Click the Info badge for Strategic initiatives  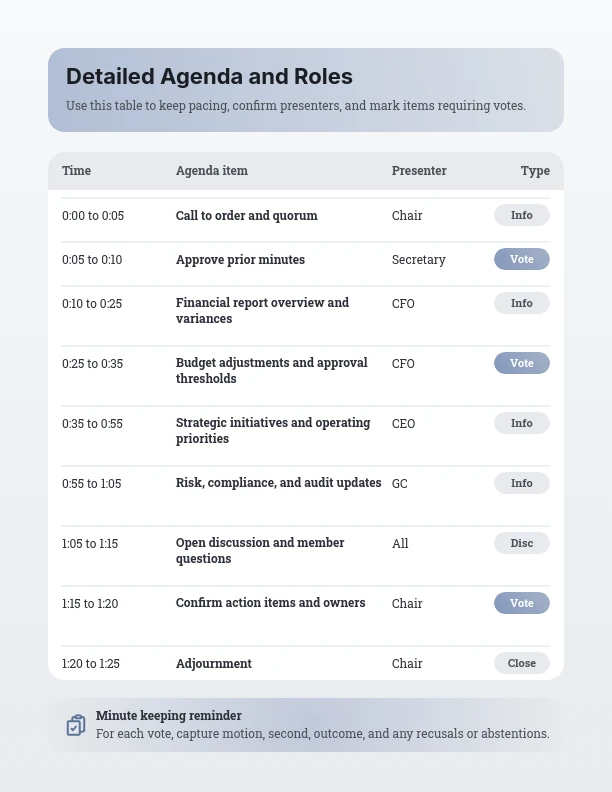tap(521, 423)
